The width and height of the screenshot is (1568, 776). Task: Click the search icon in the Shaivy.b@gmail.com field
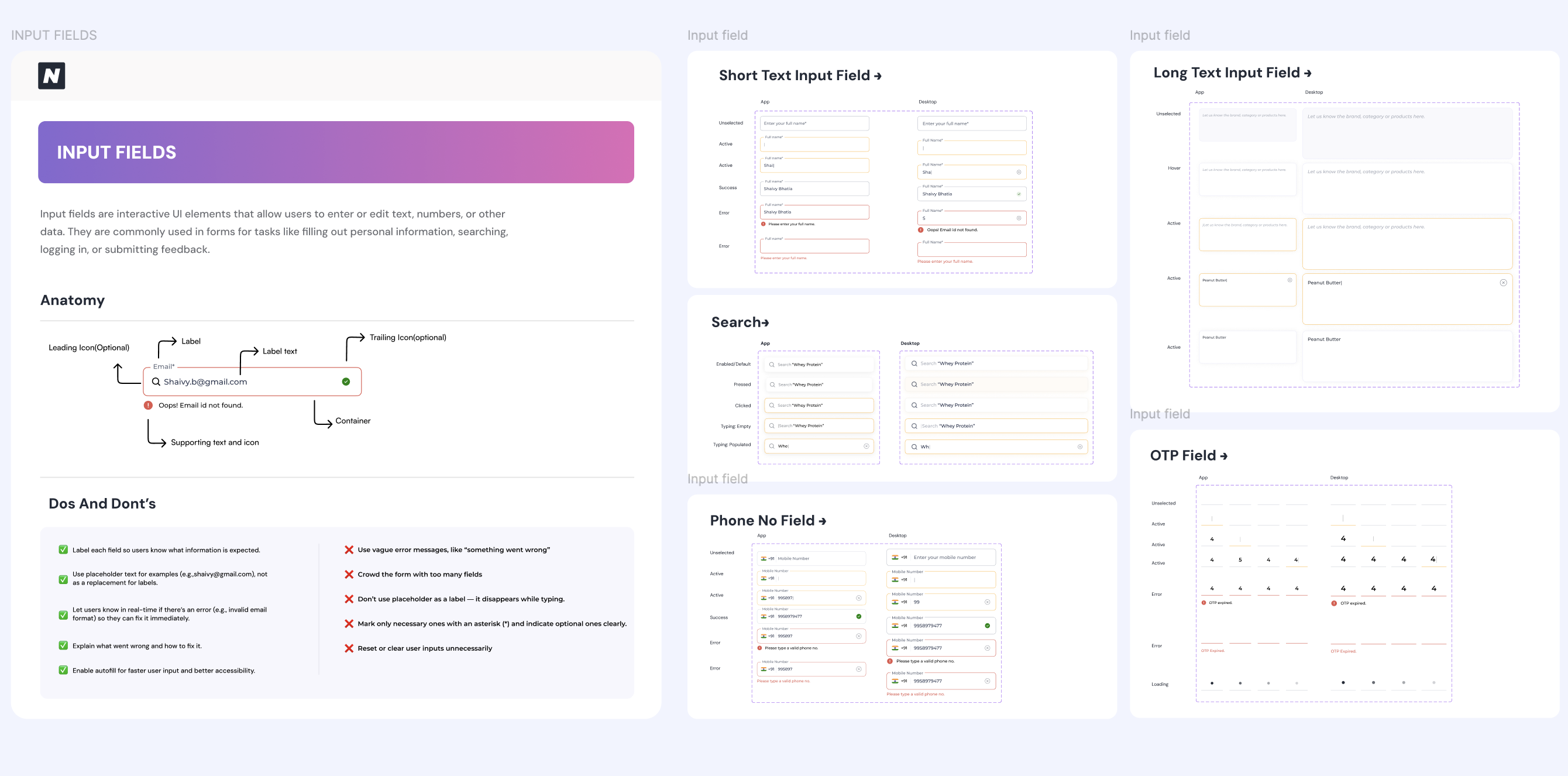[x=156, y=382]
